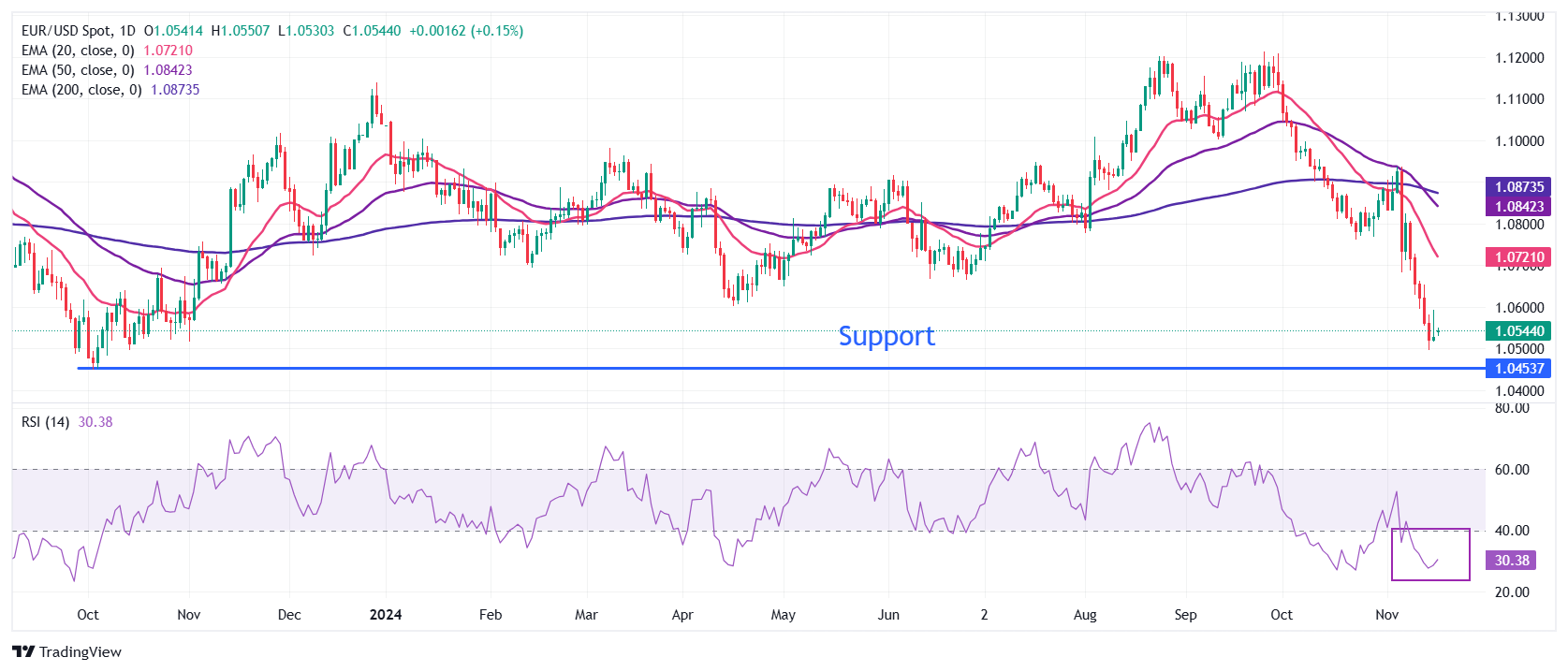Click the 1.12000 price axis label
This screenshot has width=1568, height=672.
click(1518, 58)
